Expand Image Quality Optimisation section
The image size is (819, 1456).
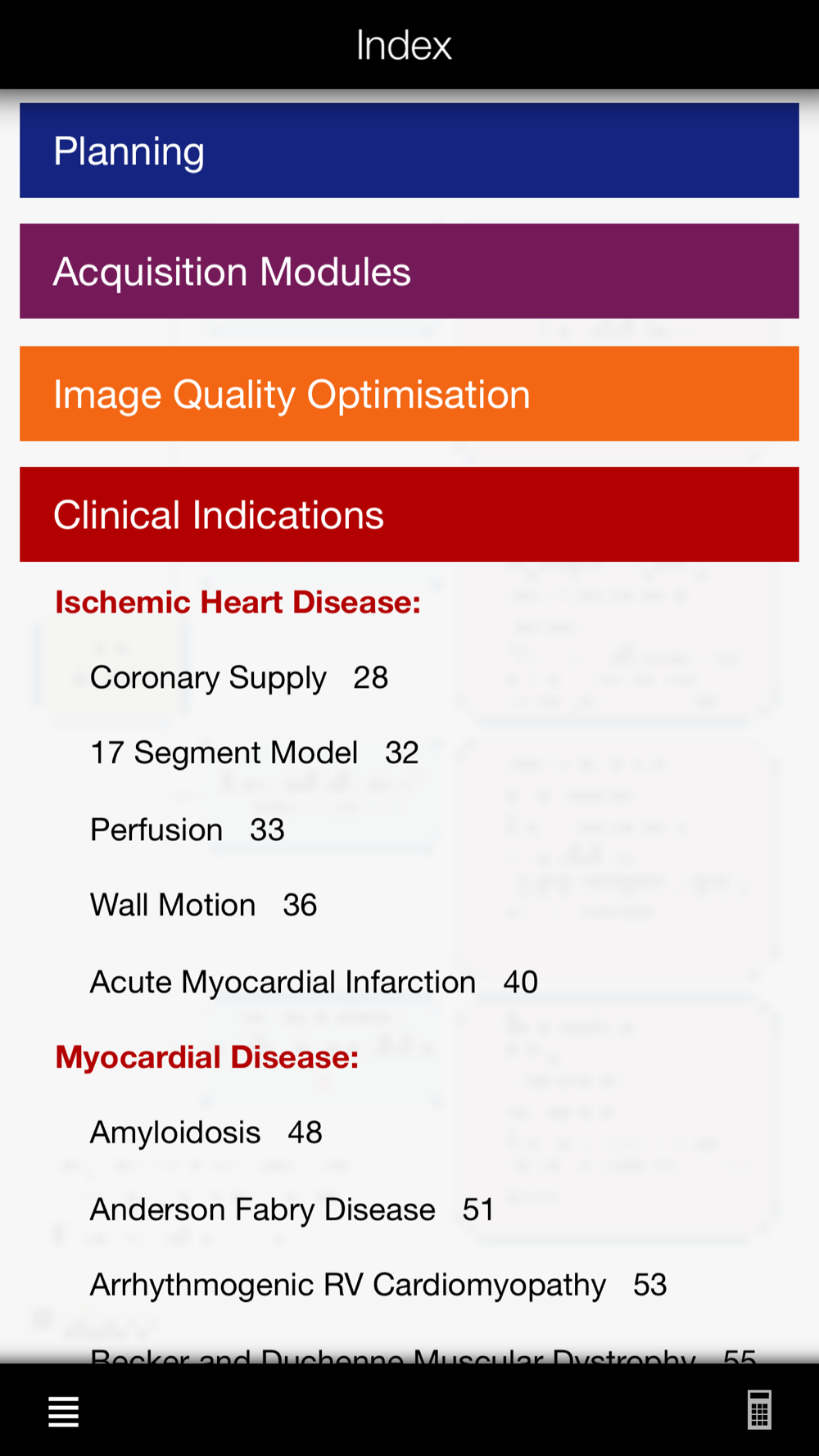(x=409, y=394)
